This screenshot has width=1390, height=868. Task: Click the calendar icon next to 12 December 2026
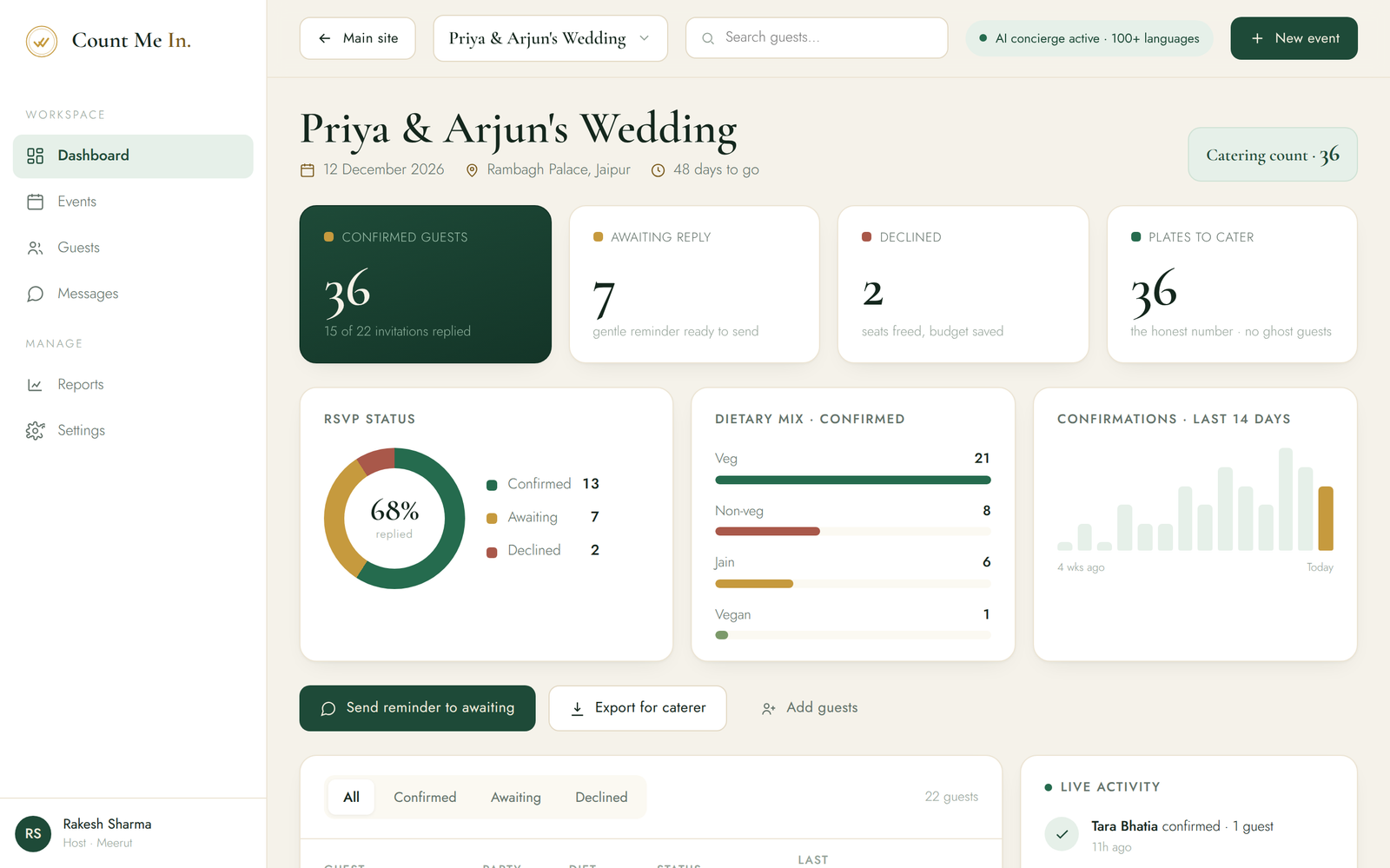pyautogui.click(x=308, y=170)
